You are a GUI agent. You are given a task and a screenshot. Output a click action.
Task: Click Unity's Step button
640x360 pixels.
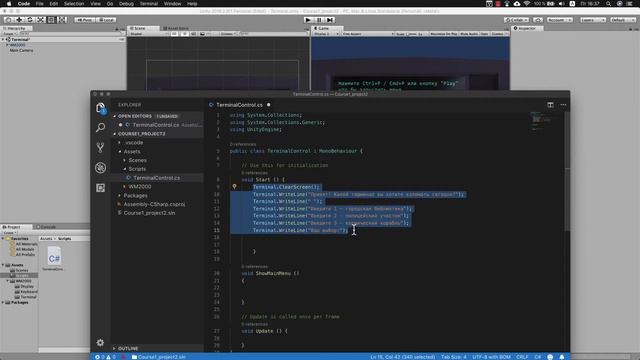click(x=330, y=20)
